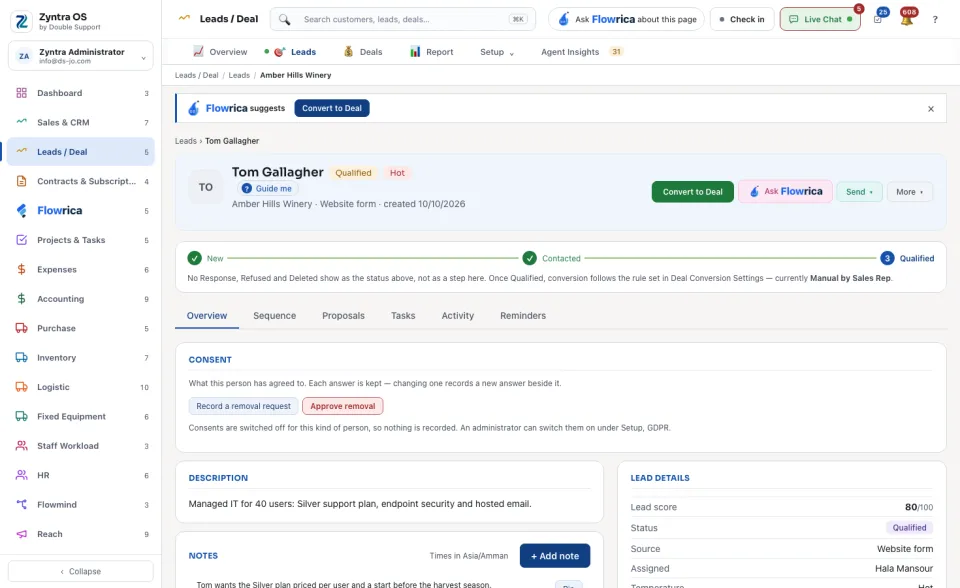Open the Accounting sidebar icon
Image resolution: width=960 pixels, height=588 pixels.
21,299
